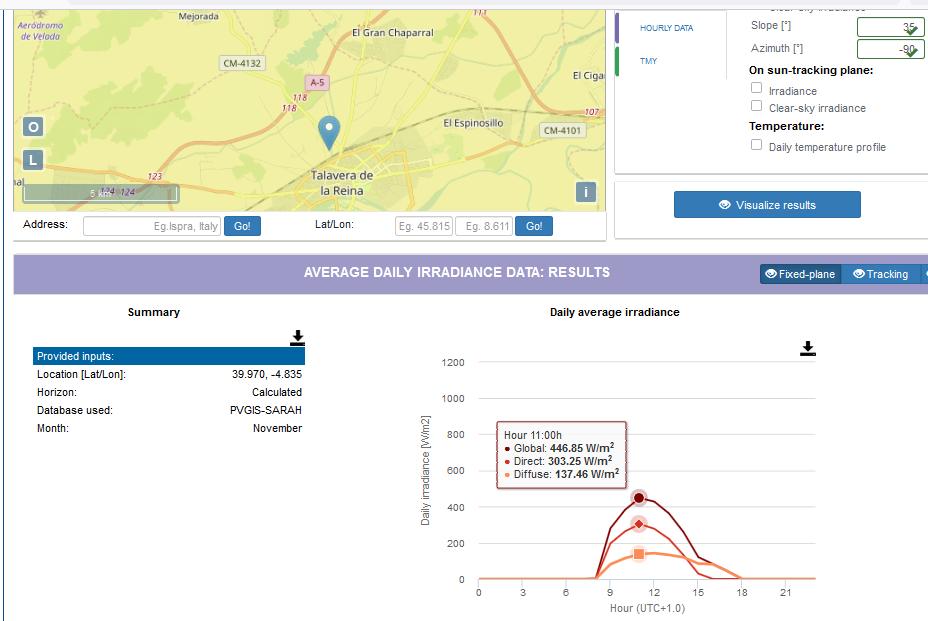
Task: Click the Hour (UTC+1.0) axis label
Action: pyautogui.click(x=647, y=608)
